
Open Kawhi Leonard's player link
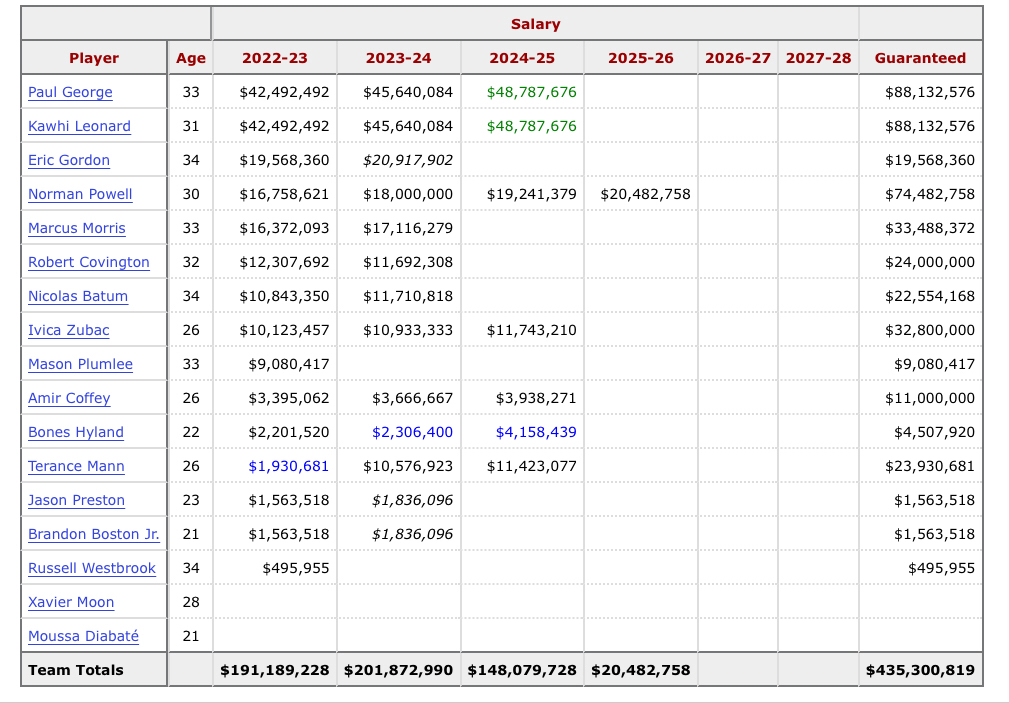79,126
